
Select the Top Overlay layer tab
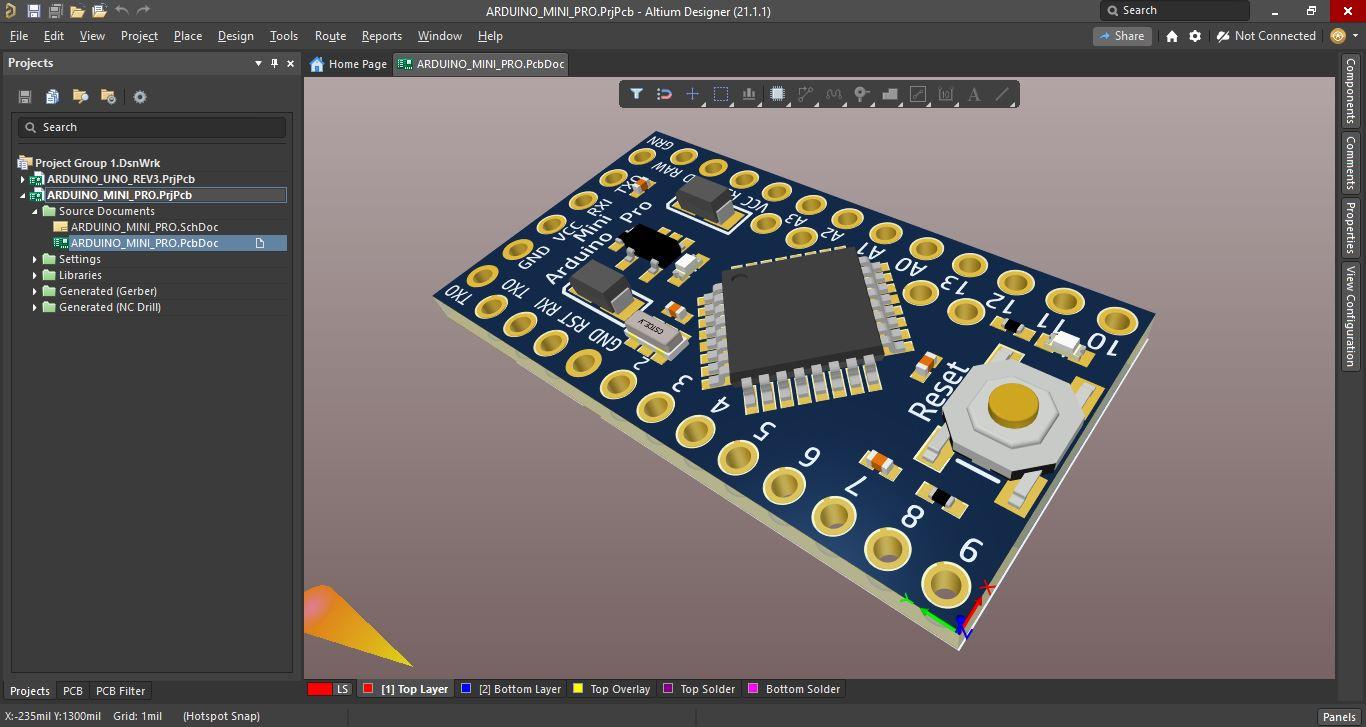pyautogui.click(x=611, y=689)
